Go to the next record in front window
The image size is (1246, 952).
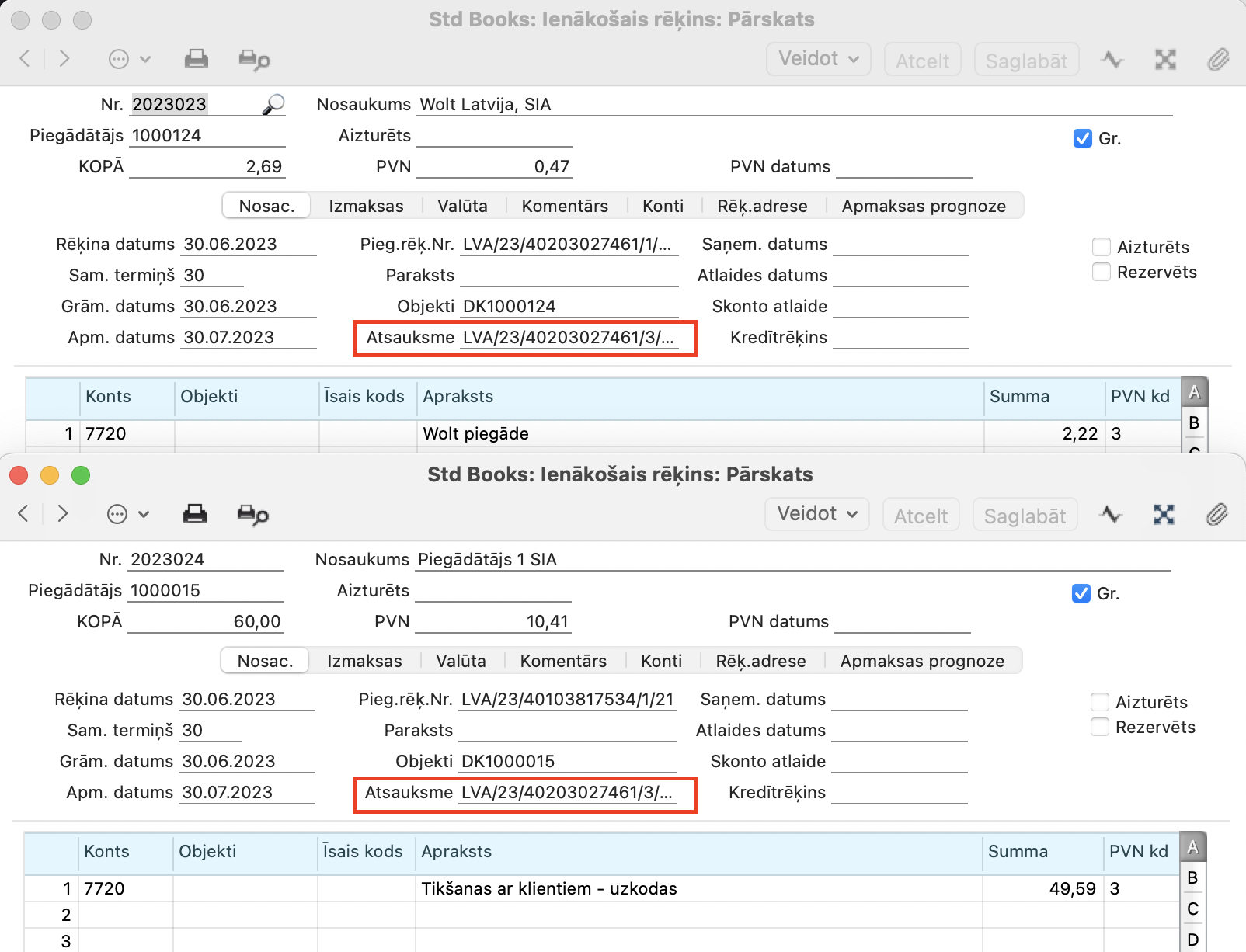coord(63,513)
